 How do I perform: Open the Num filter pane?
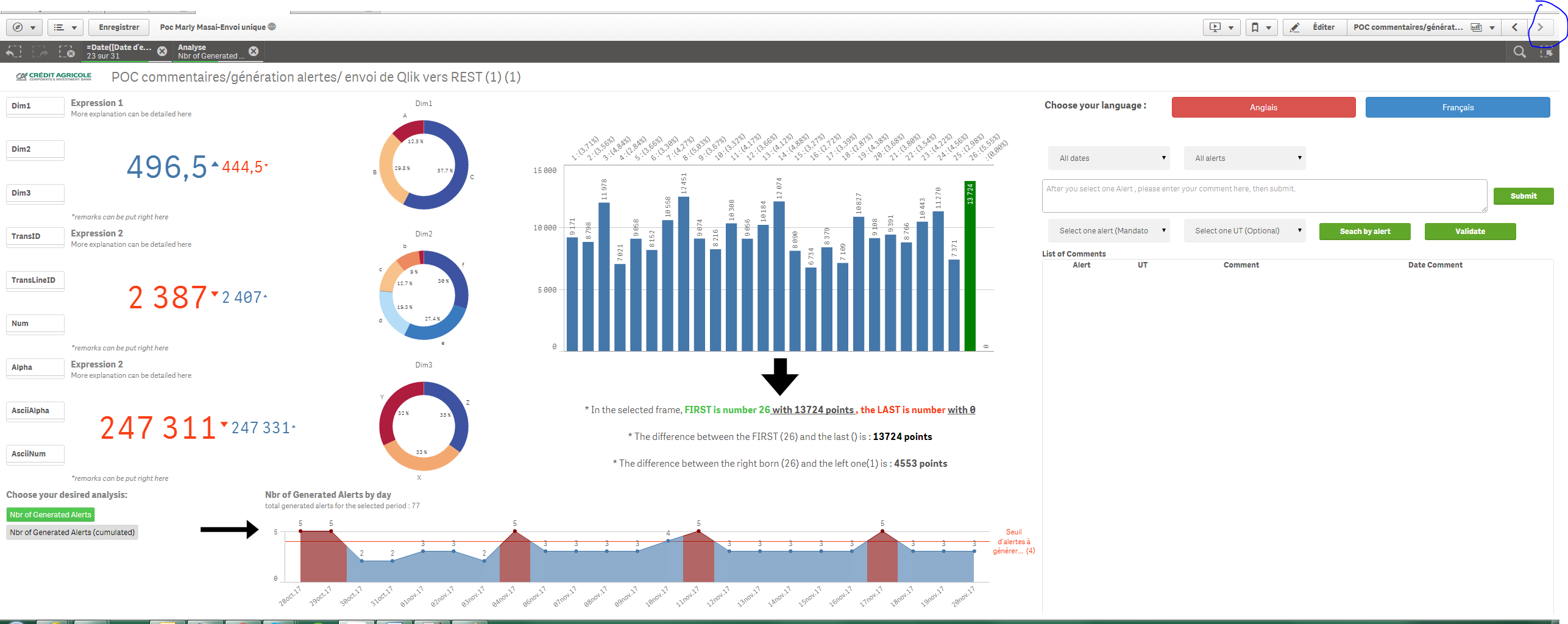pos(35,324)
